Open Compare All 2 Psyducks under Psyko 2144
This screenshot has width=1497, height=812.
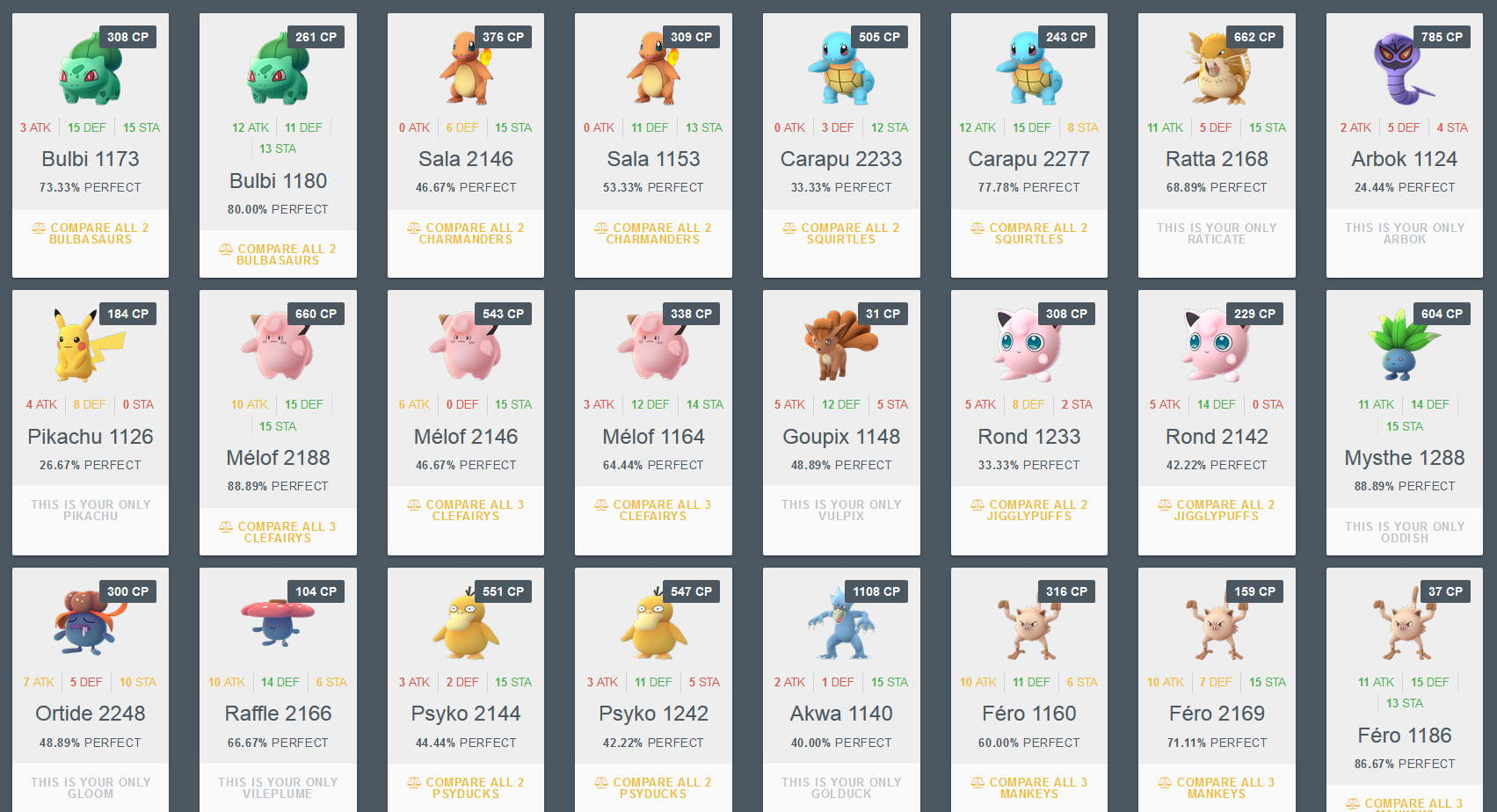(466, 787)
